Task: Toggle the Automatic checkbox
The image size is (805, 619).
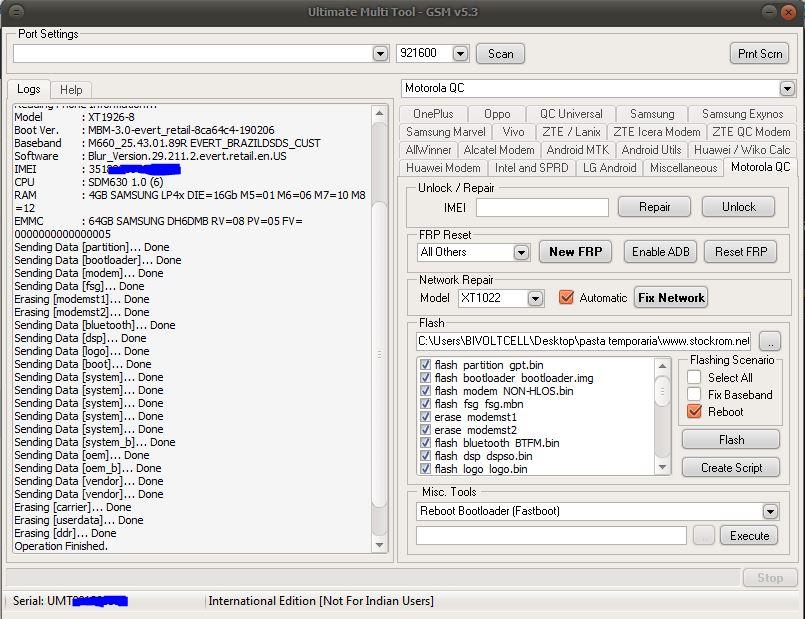Action: point(566,298)
